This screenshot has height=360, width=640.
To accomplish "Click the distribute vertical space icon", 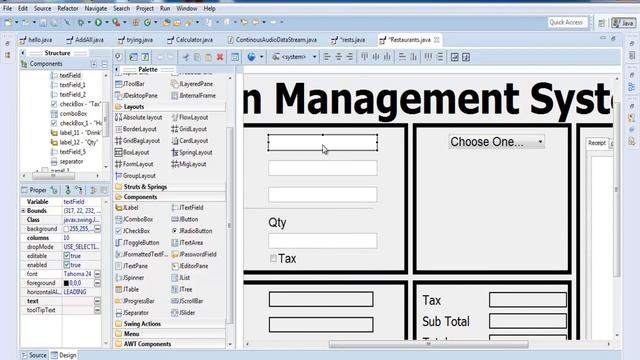I will (x=440, y=57).
